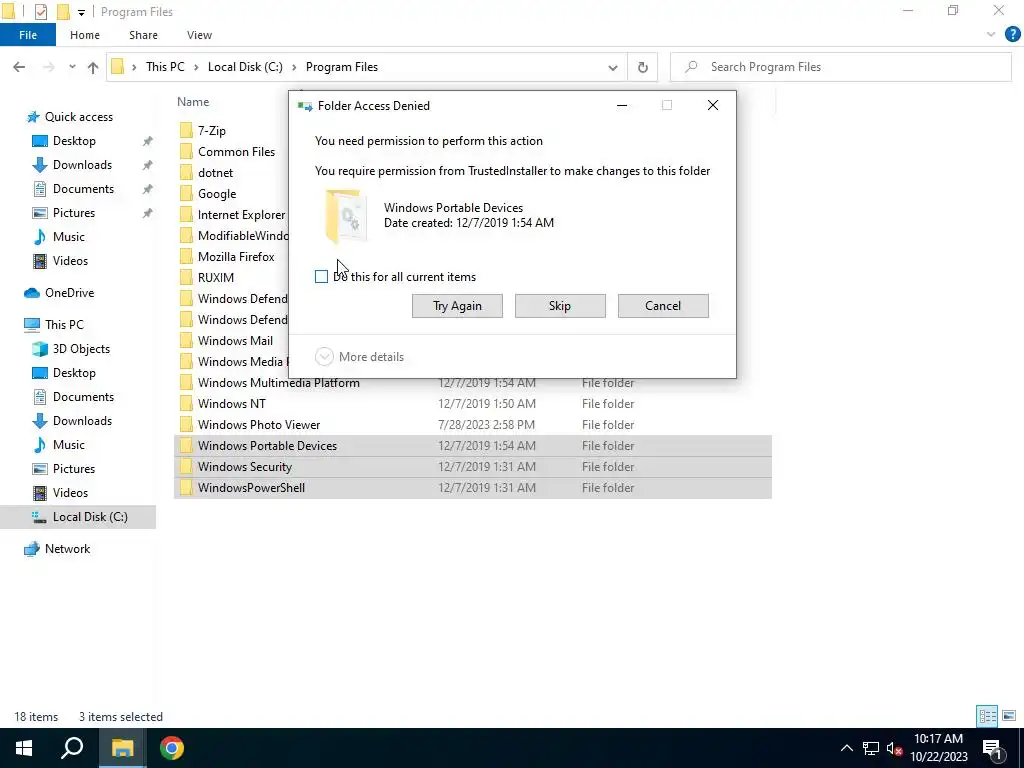Select This PC in the address path
The height and width of the screenshot is (768, 1024).
[x=165, y=67]
